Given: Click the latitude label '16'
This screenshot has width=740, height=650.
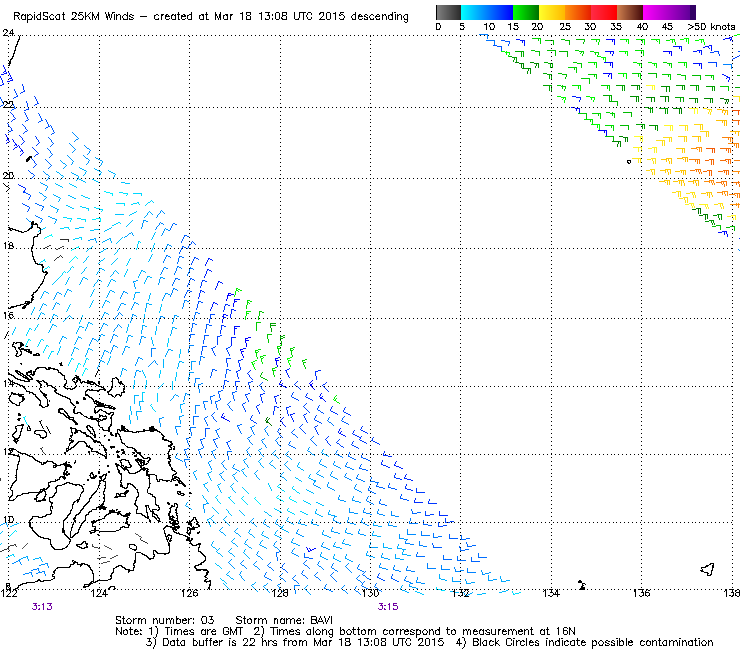Looking at the screenshot, I should (x=8, y=315).
